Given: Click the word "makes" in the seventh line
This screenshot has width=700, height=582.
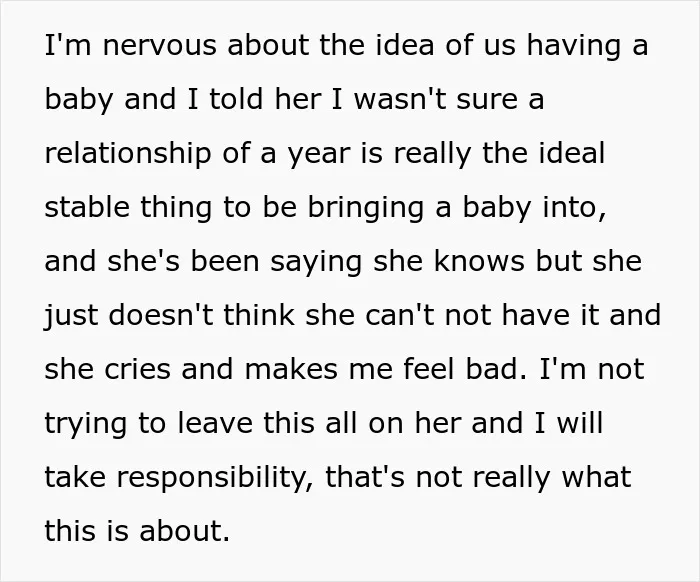Looking at the screenshot, I should click(291, 369).
